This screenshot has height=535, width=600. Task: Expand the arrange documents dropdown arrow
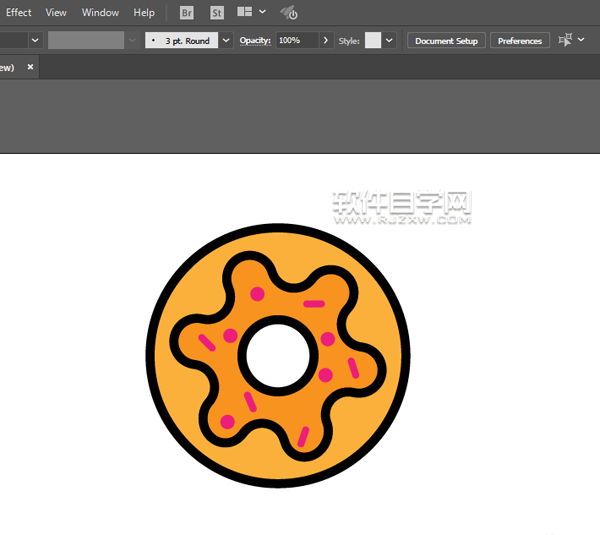[262, 13]
